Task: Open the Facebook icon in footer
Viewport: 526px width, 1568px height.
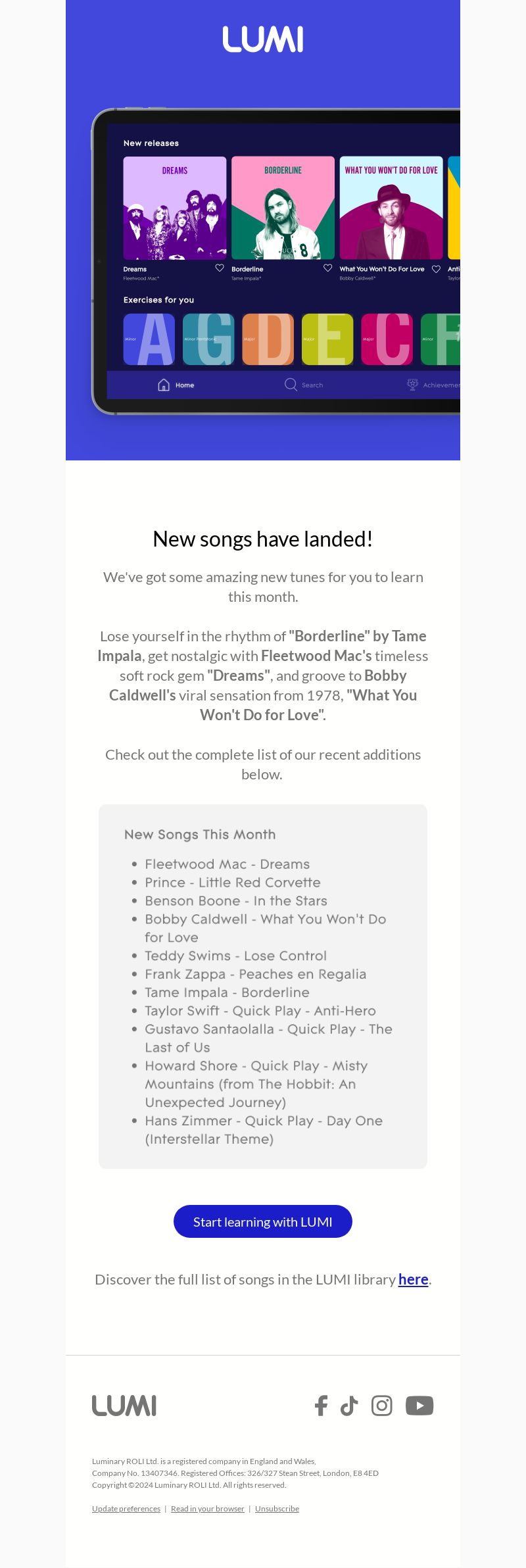Action: [x=321, y=1406]
